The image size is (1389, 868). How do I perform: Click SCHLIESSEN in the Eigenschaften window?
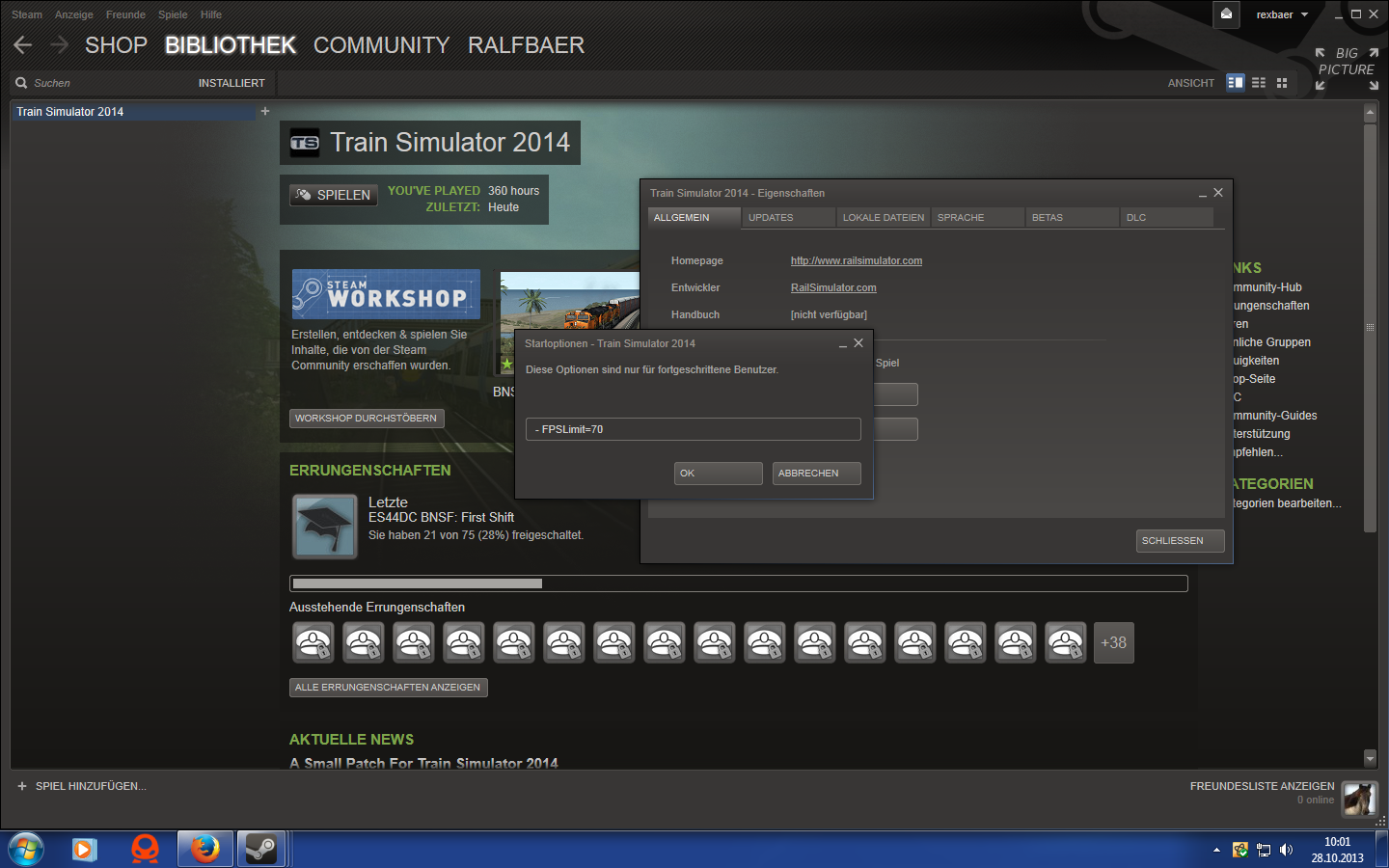click(x=1181, y=541)
